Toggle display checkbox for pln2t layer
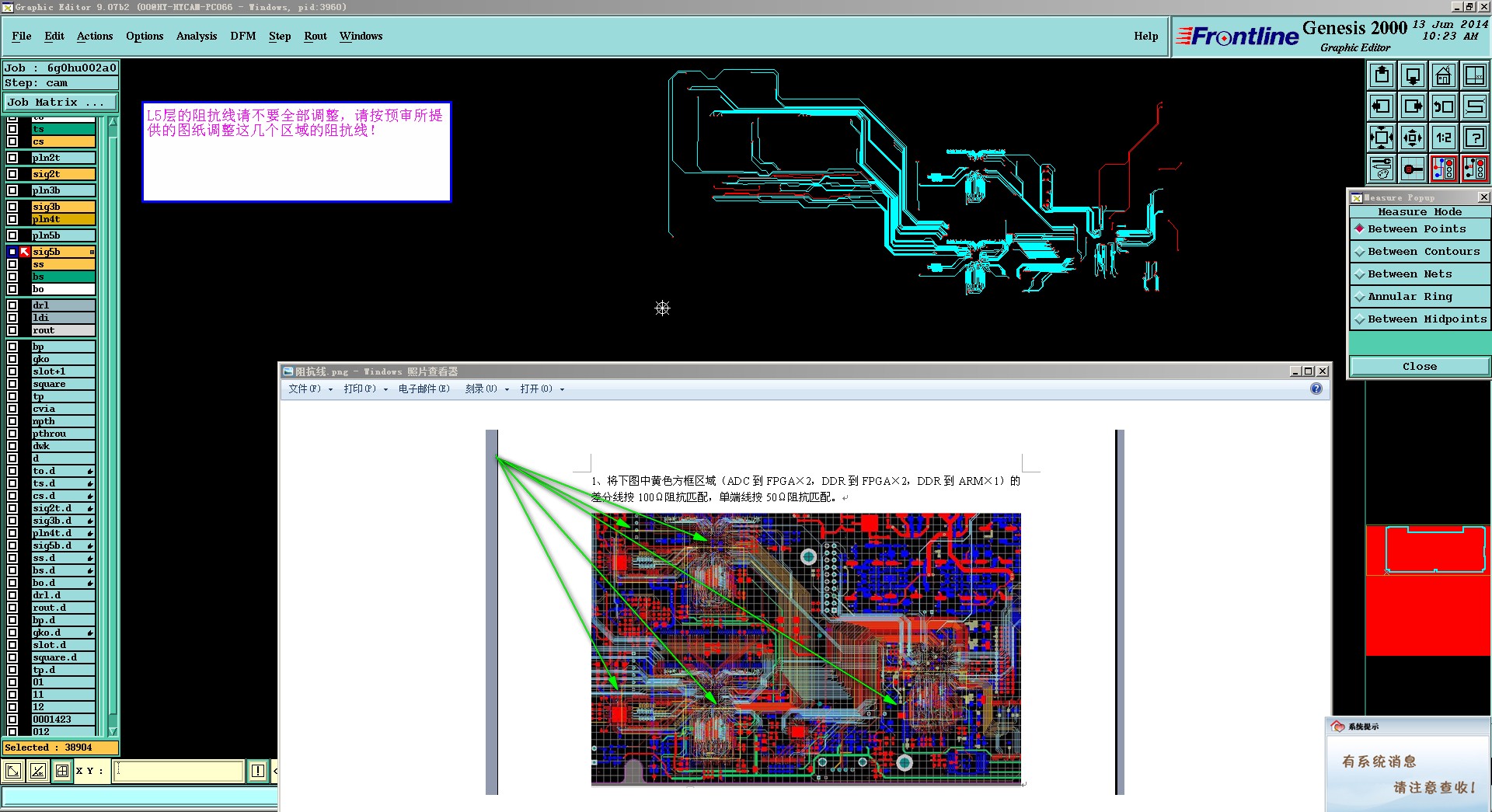The height and width of the screenshot is (812, 1492). point(12,158)
